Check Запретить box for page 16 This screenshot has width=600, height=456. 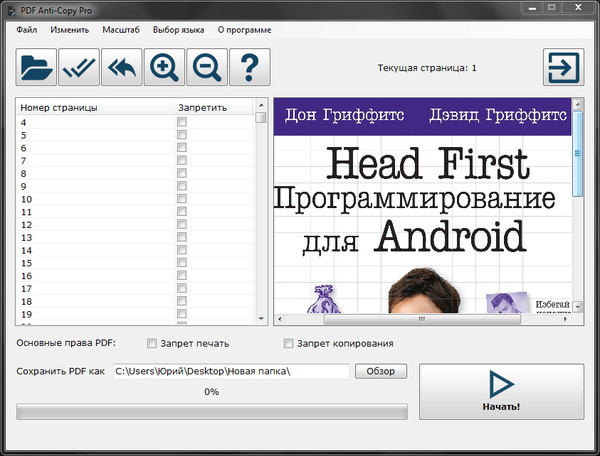click(182, 275)
